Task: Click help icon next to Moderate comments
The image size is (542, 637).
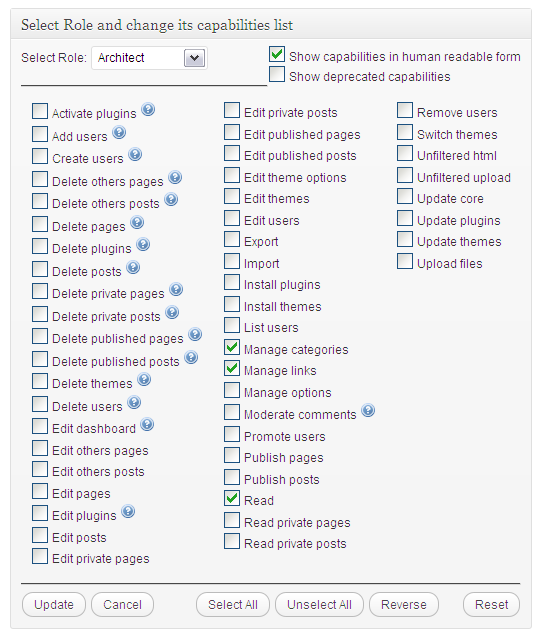Action: click(x=368, y=410)
